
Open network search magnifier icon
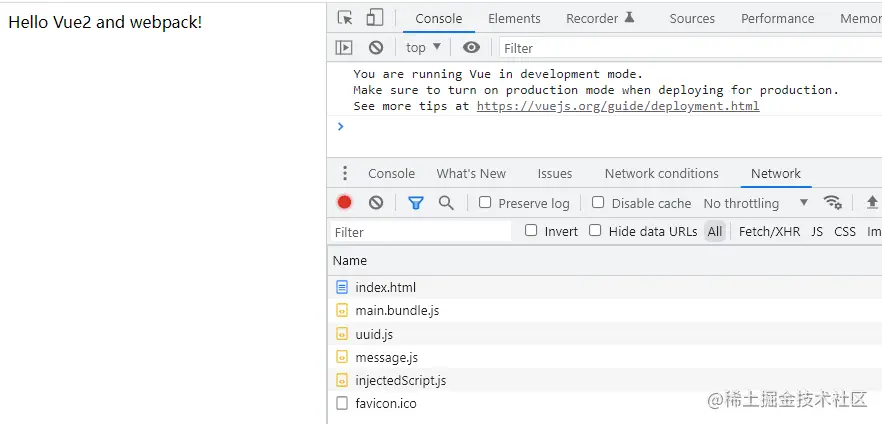pos(446,203)
